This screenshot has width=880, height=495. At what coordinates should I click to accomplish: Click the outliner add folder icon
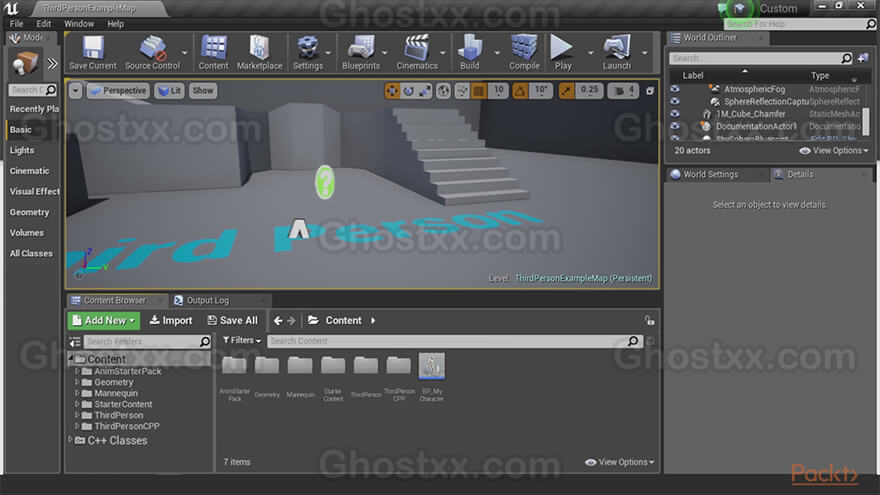[x=863, y=58]
